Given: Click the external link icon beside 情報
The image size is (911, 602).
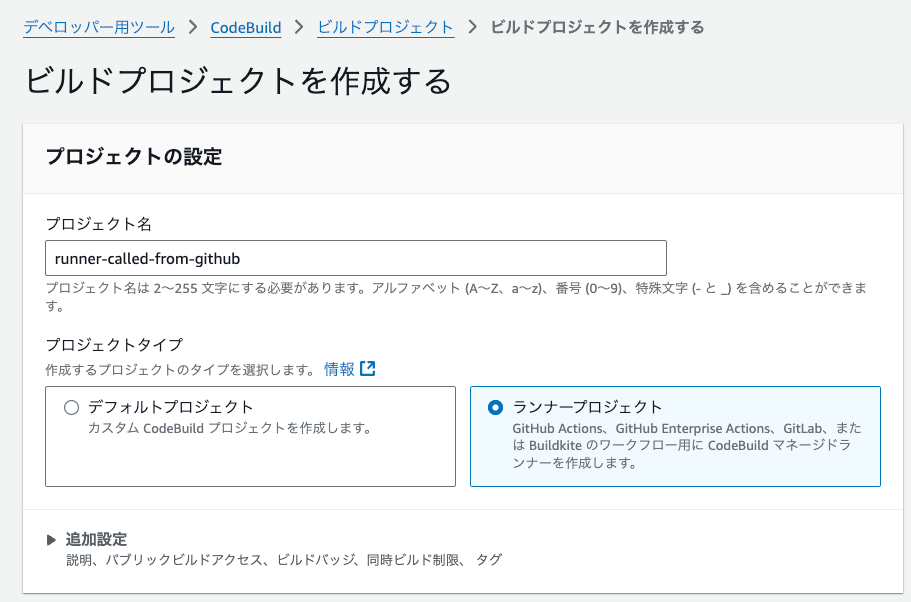Looking at the screenshot, I should click(368, 368).
